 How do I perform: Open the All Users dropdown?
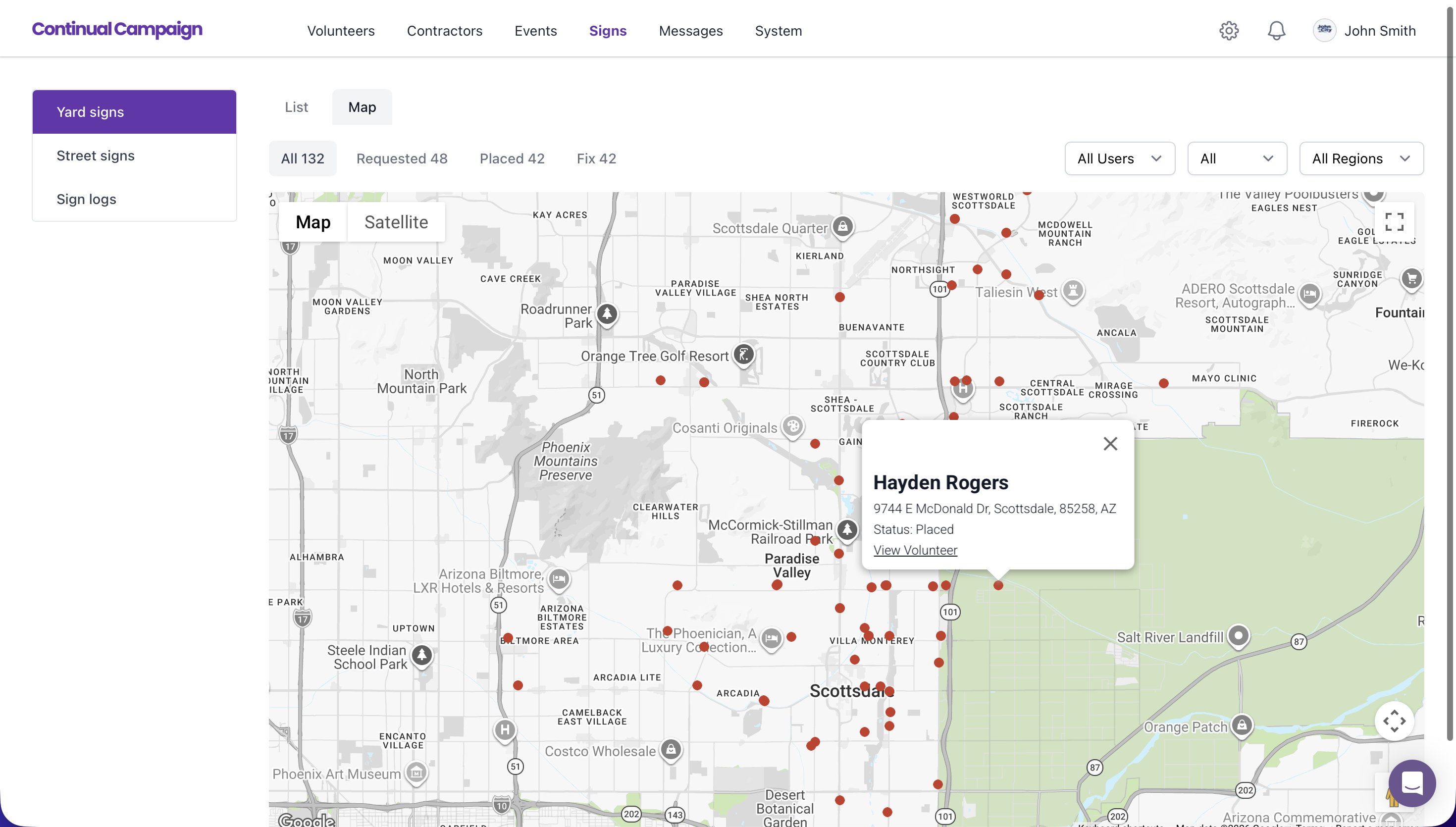[1119, 158]
